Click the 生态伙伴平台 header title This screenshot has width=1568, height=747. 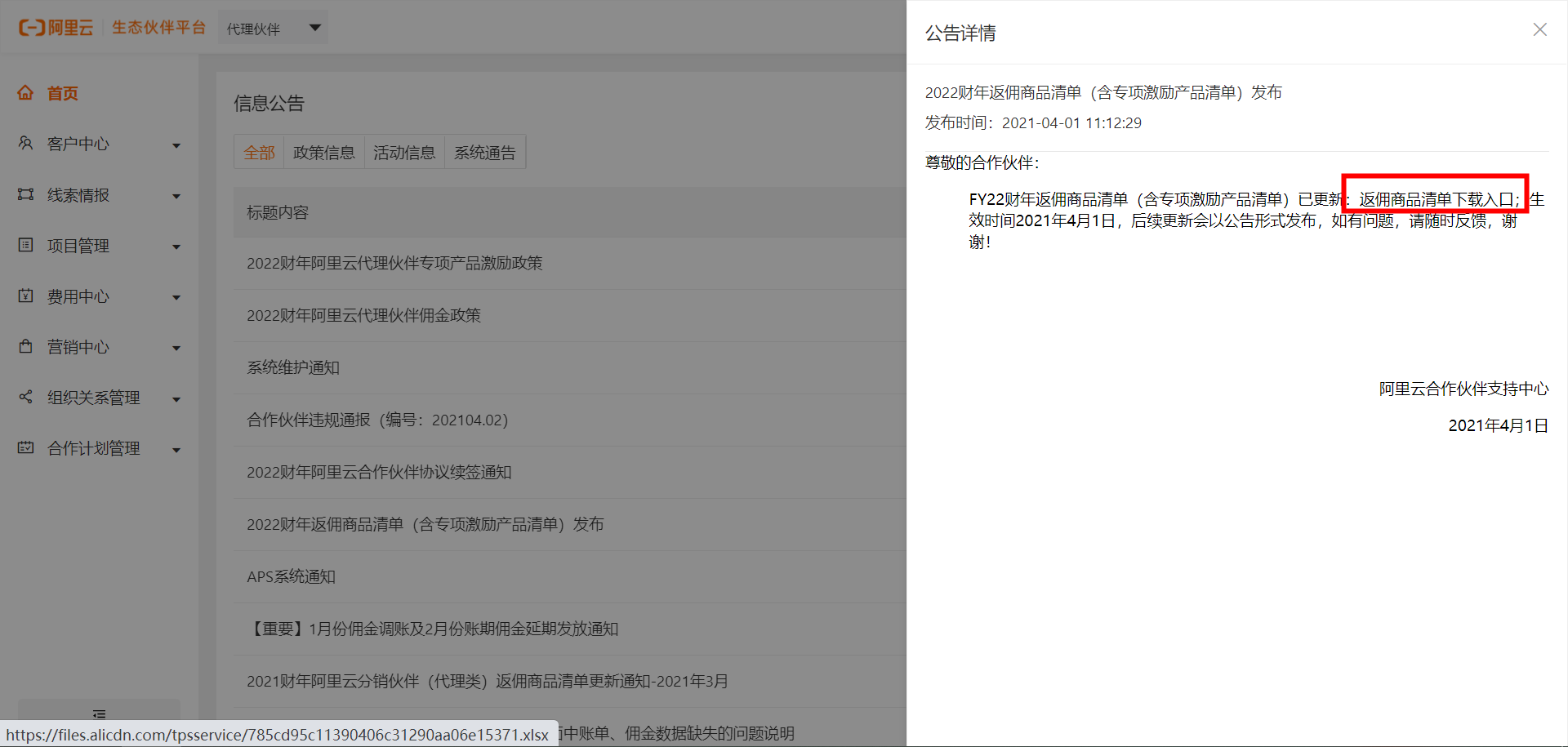click(x=158, y=28)
